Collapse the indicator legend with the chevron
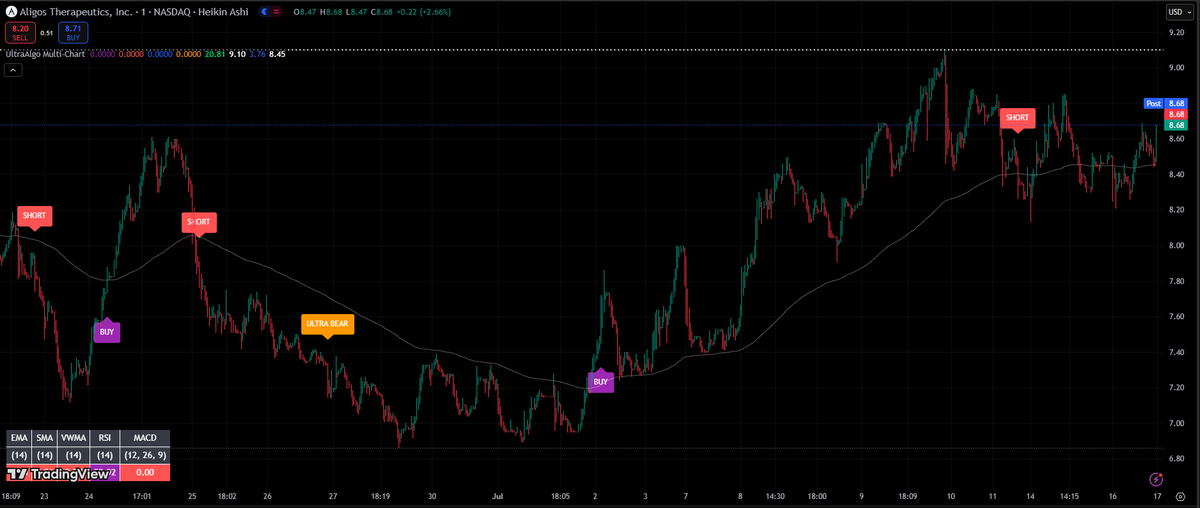 click(13, 70)
